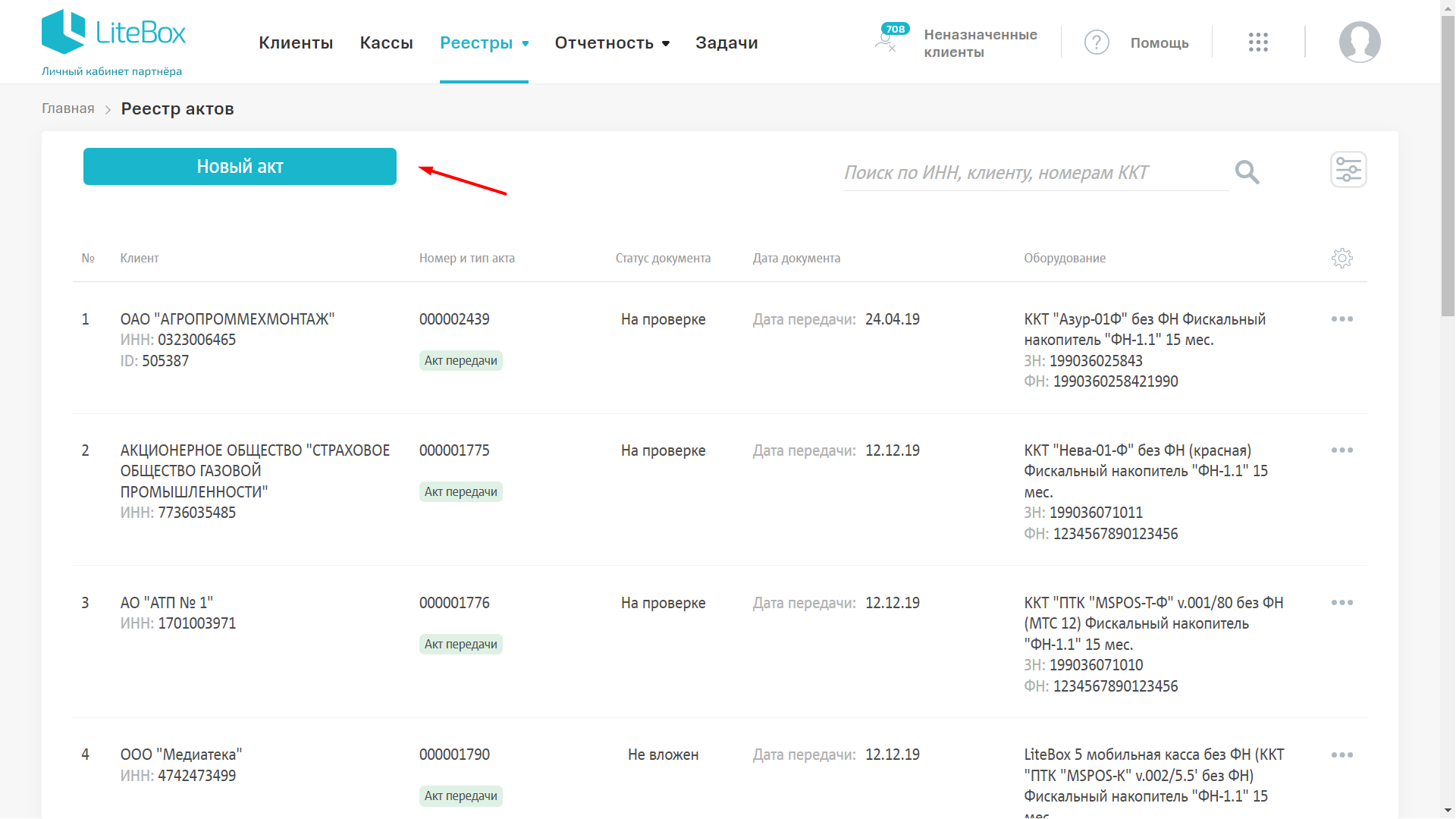Image resolution: width=1456 pixels, height=819 pixels.
Task: Click status Не вложен for Медиатека
Action: click(663, 755)
